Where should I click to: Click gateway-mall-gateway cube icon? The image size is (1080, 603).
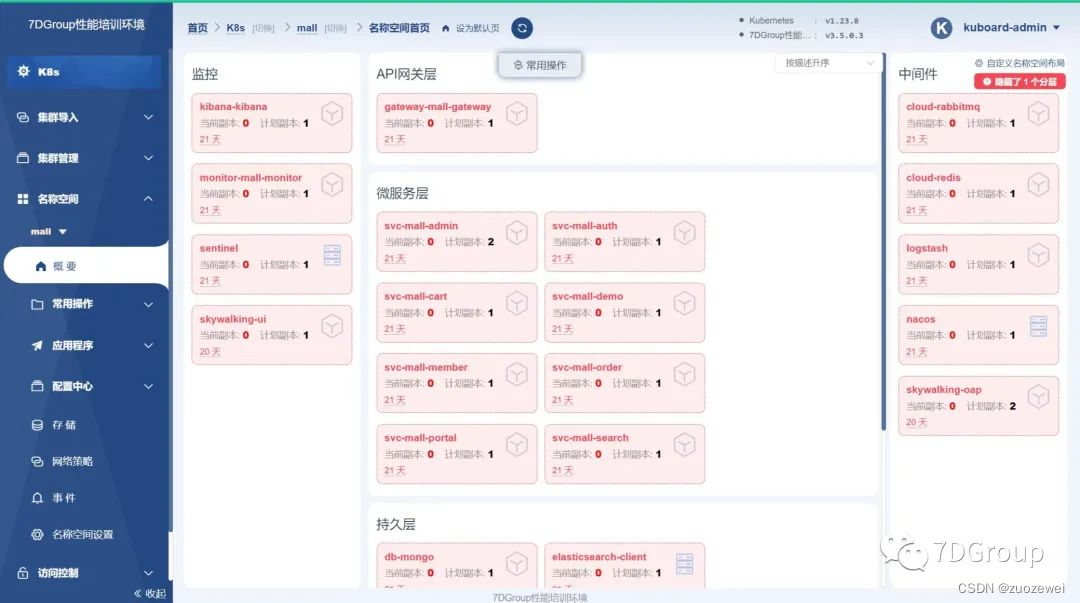click(517, 113)
